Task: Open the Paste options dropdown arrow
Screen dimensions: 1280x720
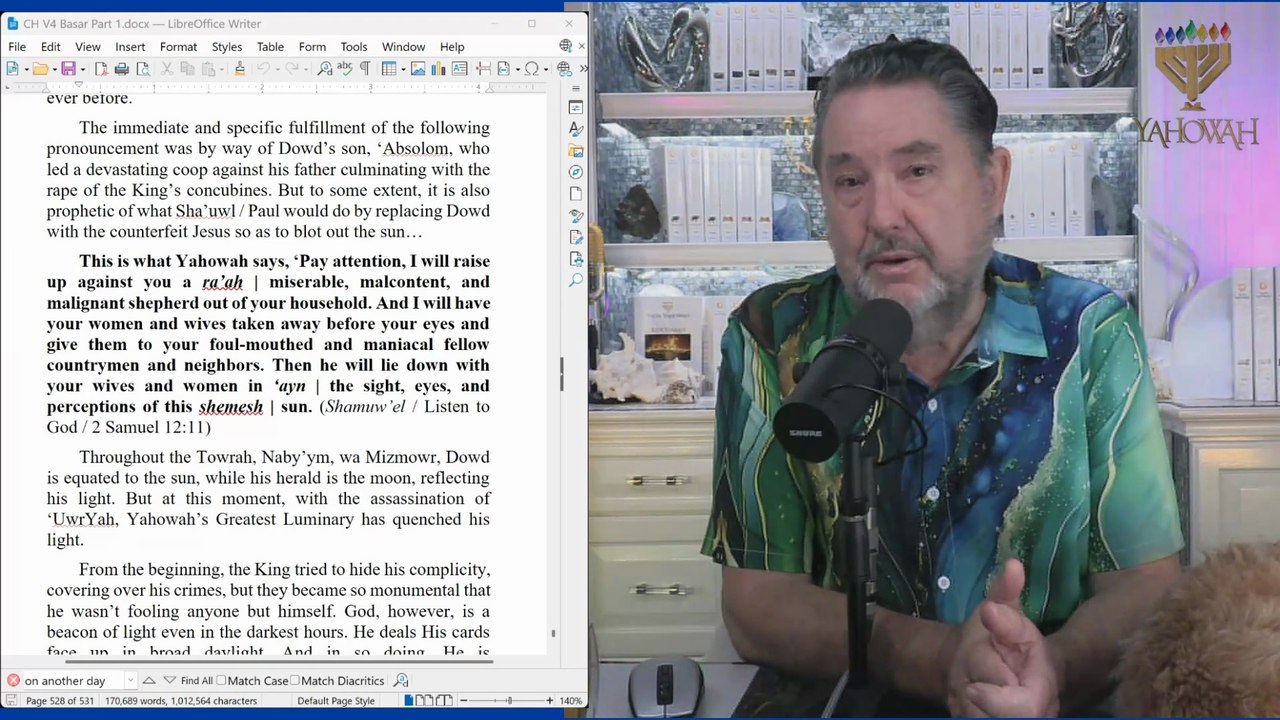Action: click(x=221, y=69)
